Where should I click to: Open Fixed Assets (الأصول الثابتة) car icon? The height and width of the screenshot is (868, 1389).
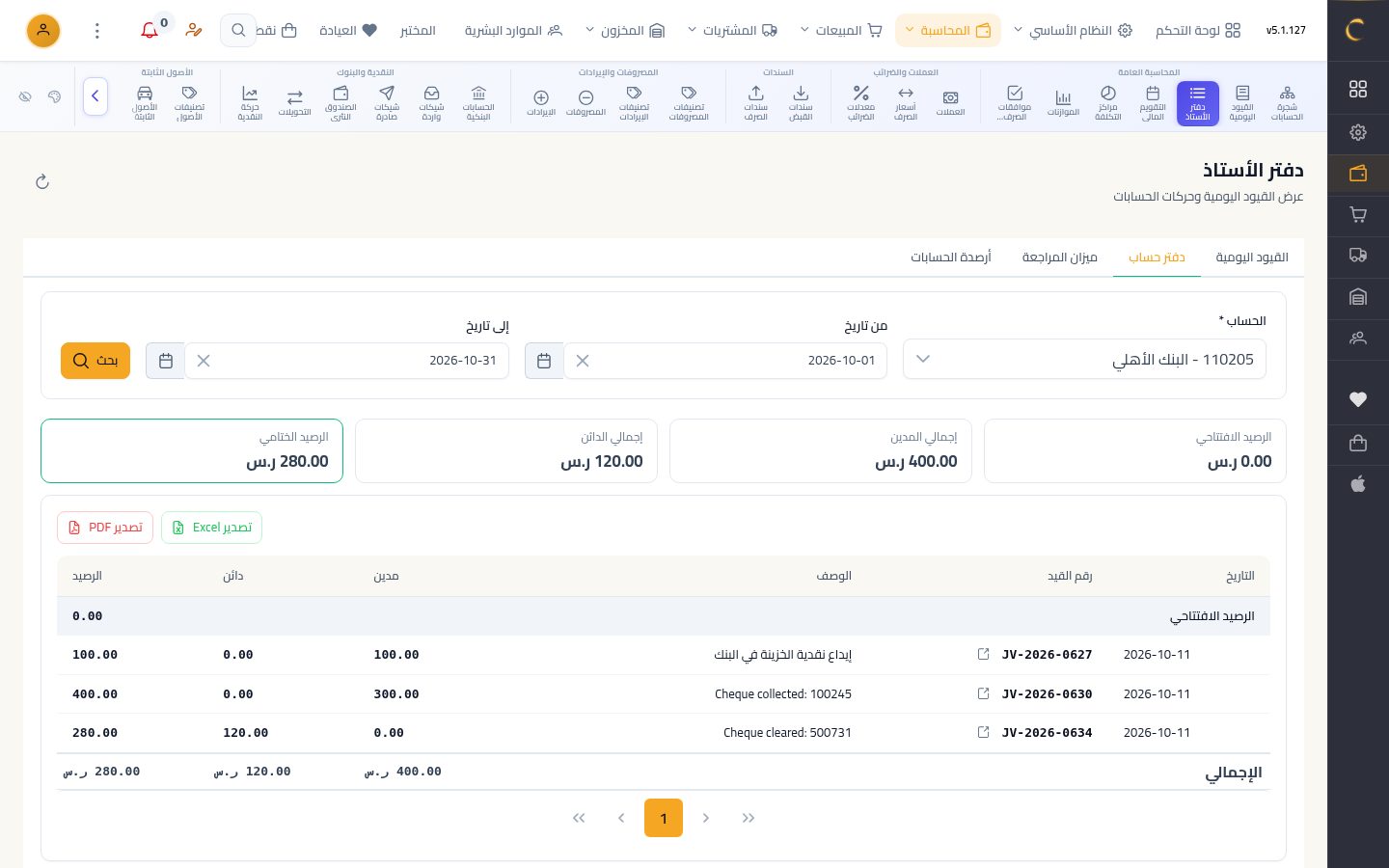coord(145,103)
